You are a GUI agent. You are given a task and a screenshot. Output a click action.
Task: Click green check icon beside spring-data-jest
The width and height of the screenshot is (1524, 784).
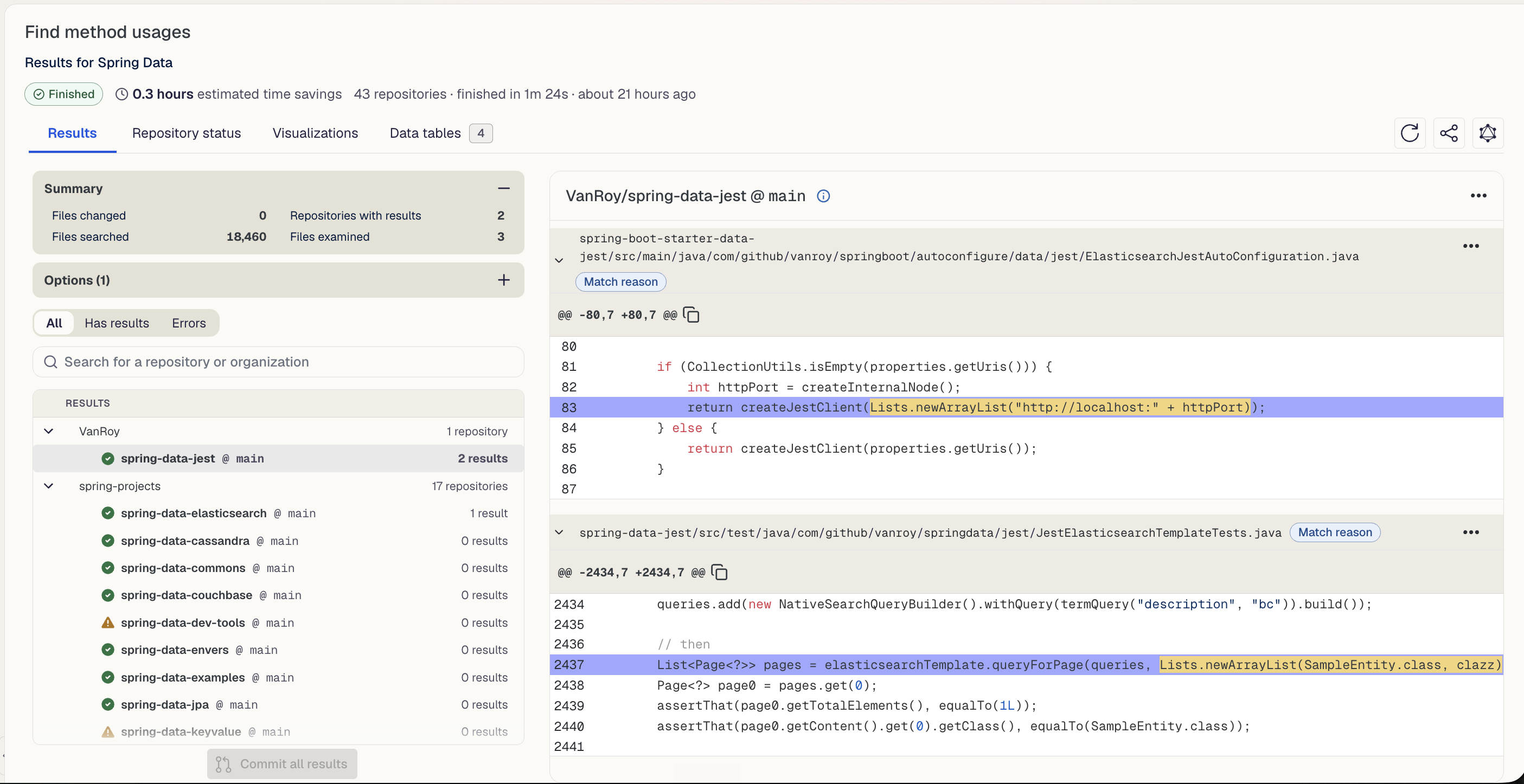point(108,458)
